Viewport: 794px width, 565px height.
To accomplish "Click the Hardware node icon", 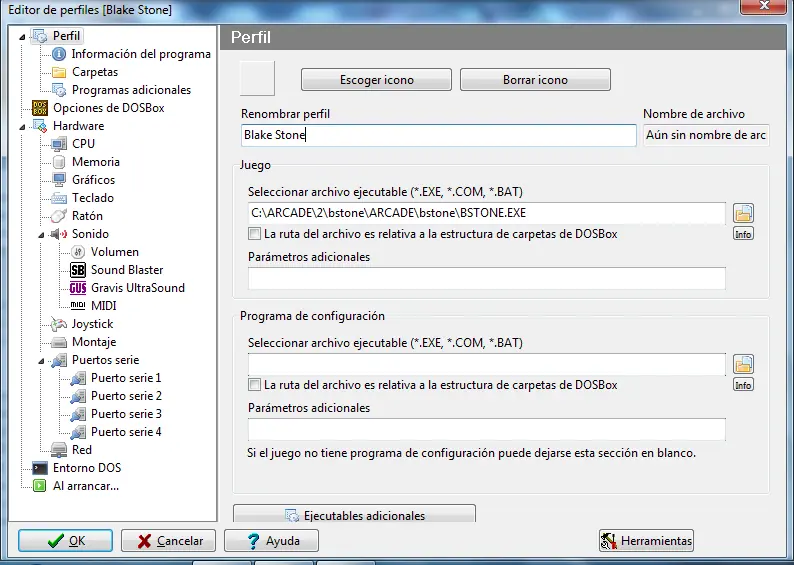I will (40, 126).
